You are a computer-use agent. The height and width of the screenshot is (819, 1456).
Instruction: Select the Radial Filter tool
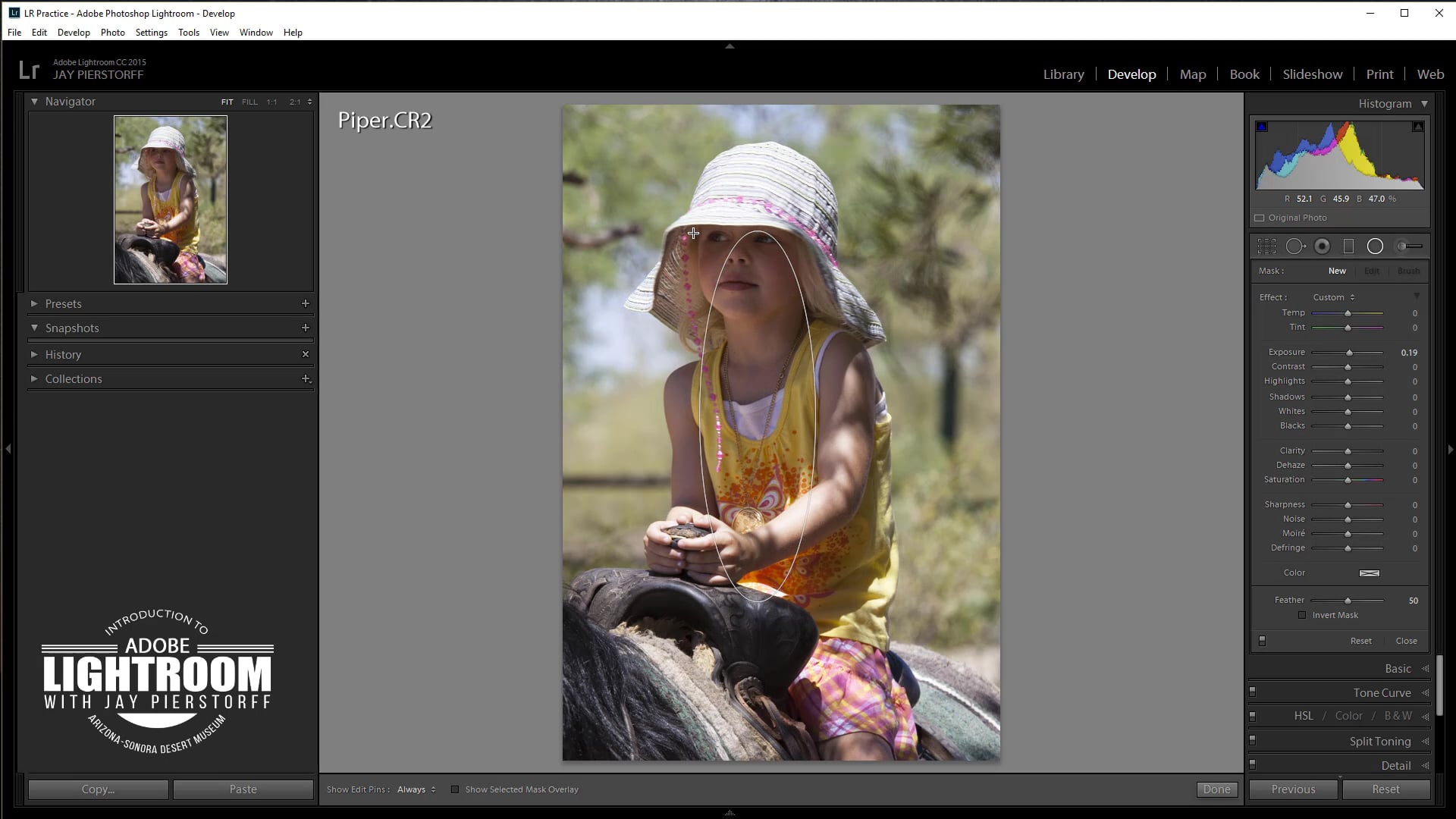1375,246
